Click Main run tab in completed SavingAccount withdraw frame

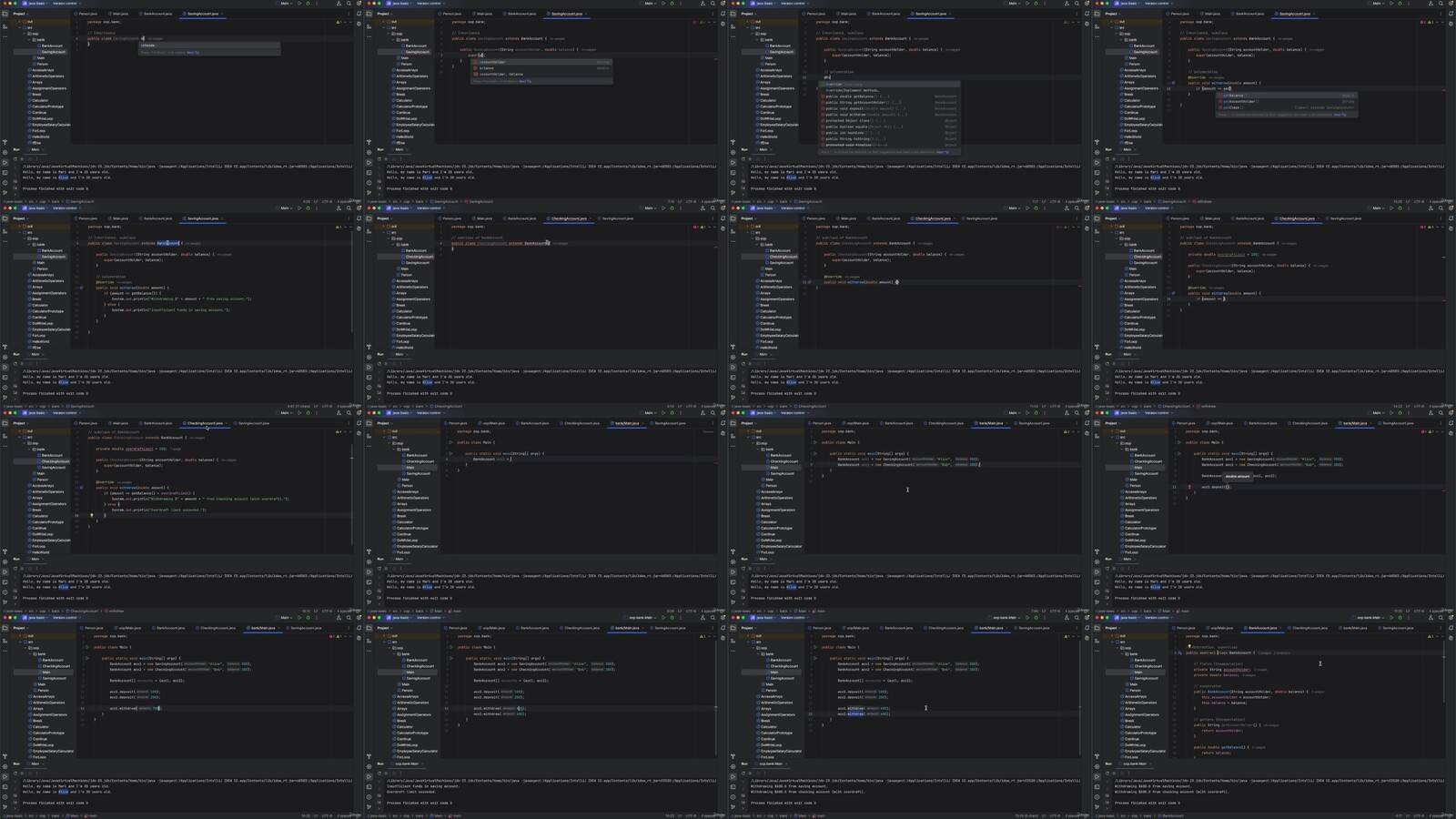click(35, 354)
